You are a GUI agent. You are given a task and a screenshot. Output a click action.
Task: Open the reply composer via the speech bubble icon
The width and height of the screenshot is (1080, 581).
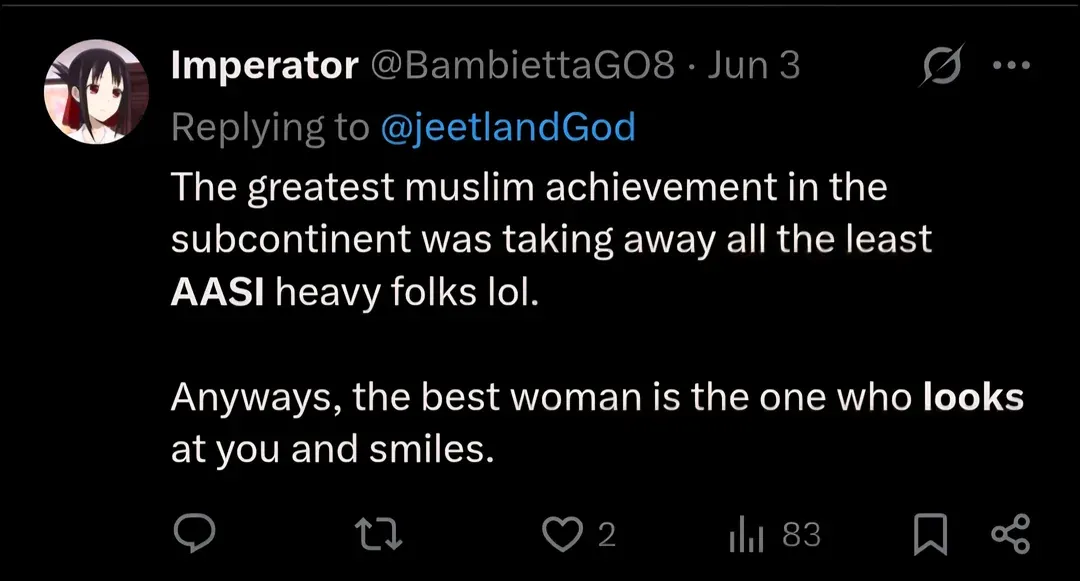[190, 535]
